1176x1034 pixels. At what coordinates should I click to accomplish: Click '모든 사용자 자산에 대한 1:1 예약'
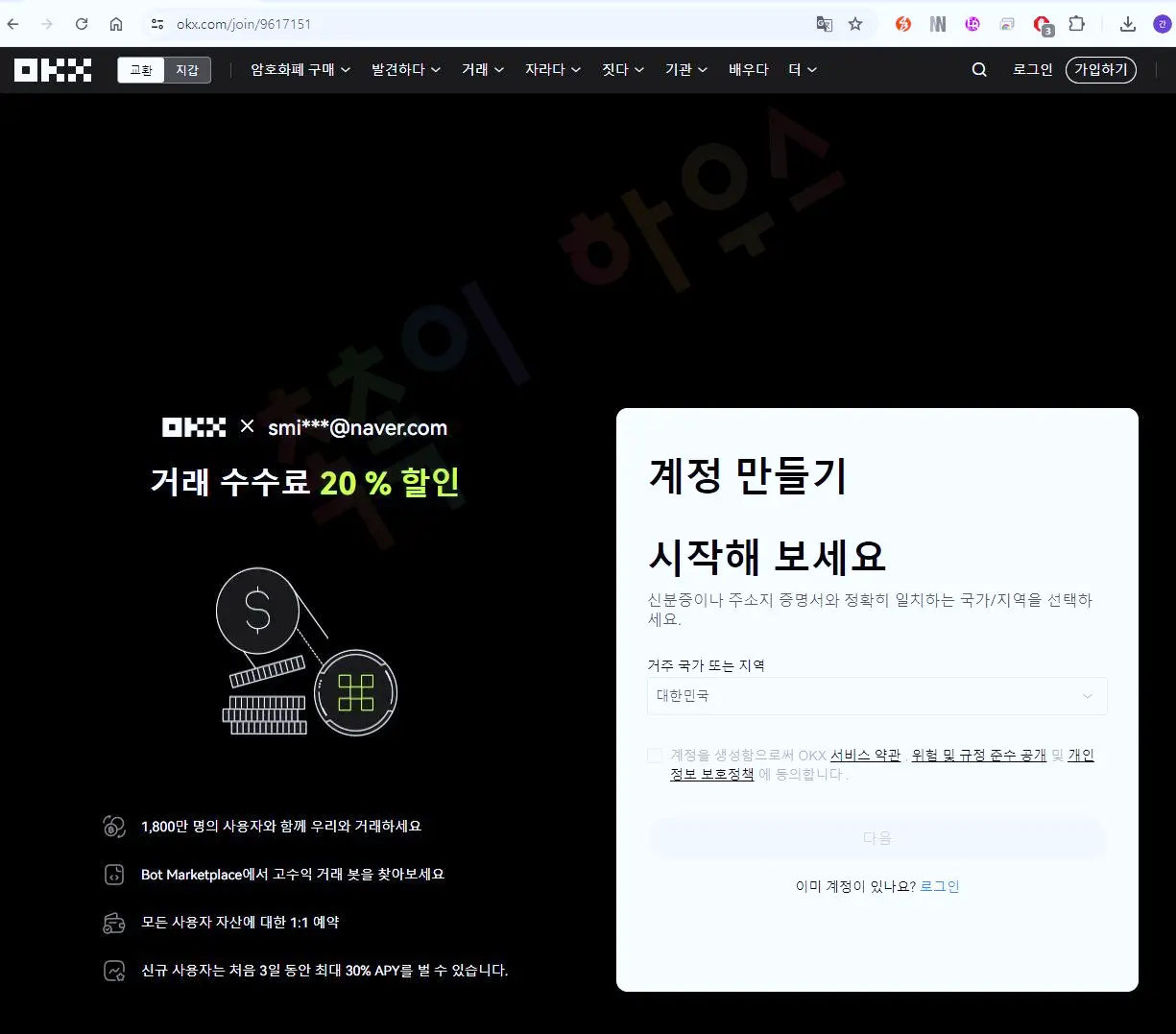click(240, 923)
